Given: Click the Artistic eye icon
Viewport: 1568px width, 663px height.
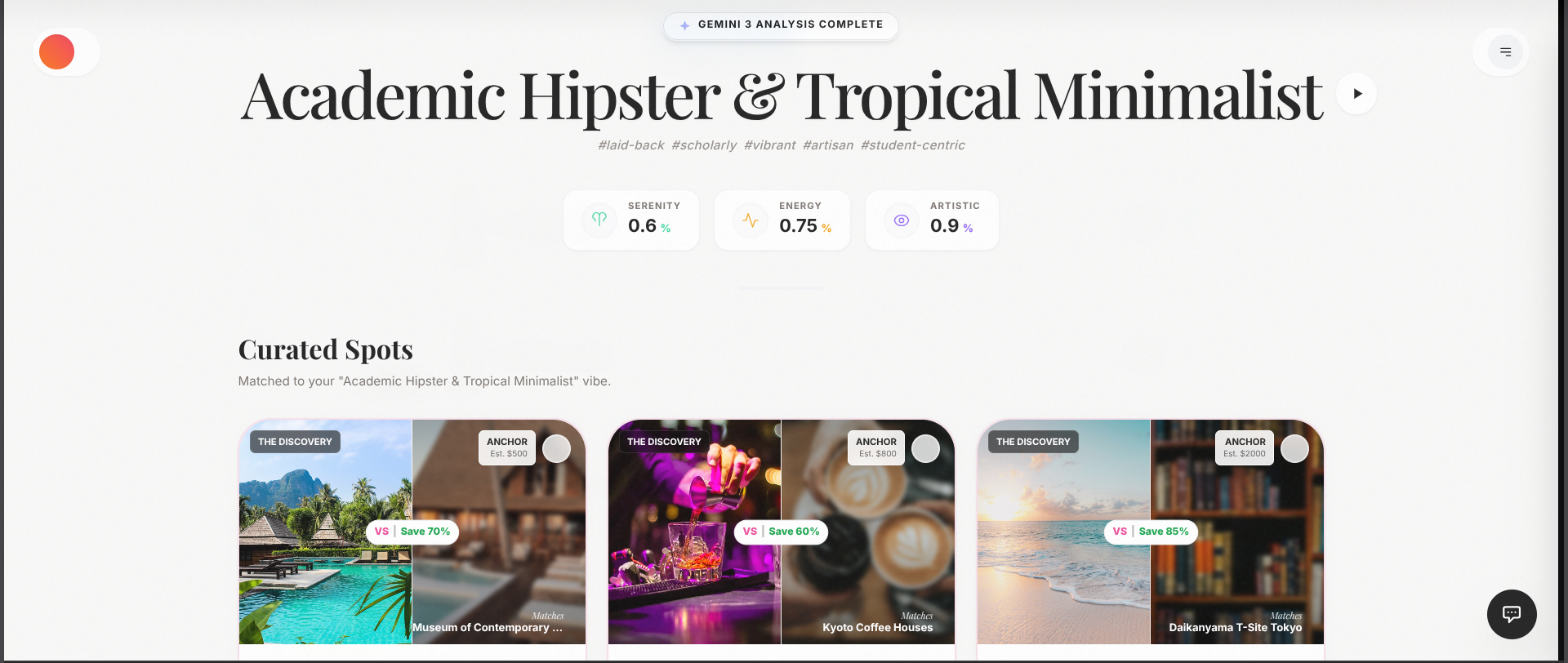Looking at the screenshot, I should coord(902,220).
